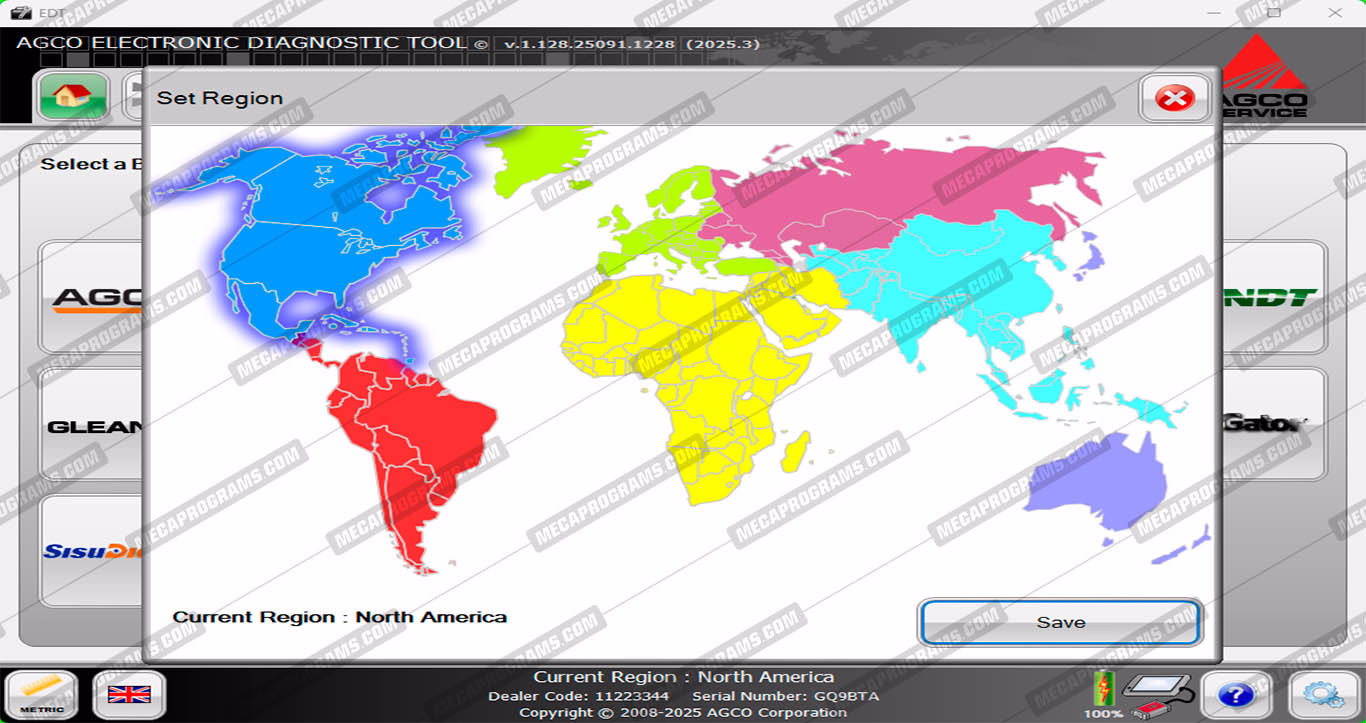Open the settings gear icon

pos(1323,694)
